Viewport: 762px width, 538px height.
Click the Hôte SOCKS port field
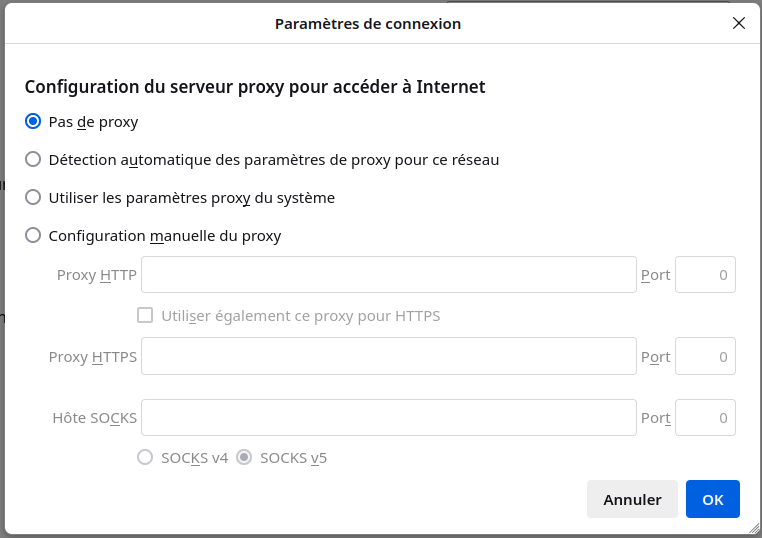coord(705,418)
